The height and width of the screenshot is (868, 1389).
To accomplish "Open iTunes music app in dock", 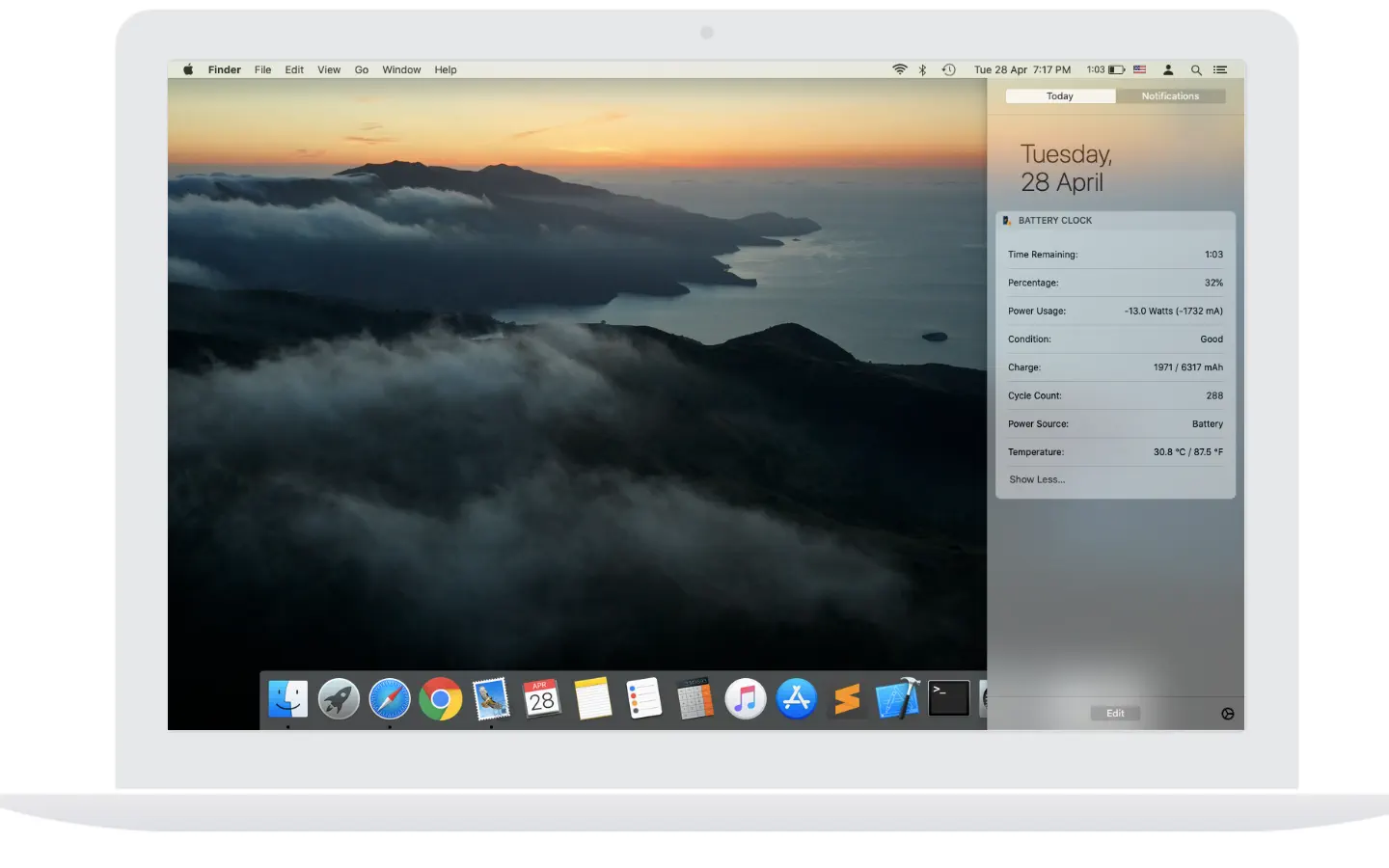I will coord(746,699).
